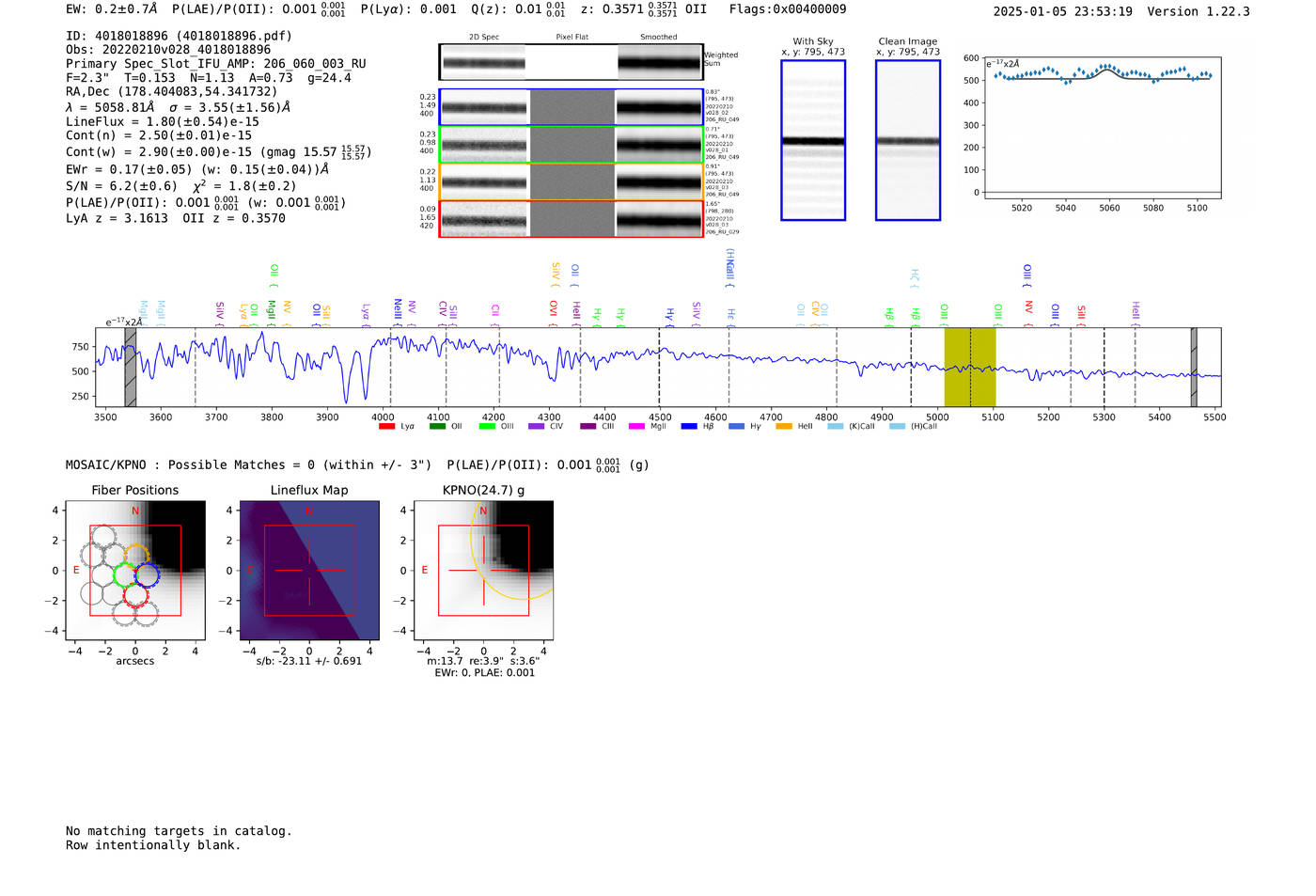Select the 'm:13.7 re:3.9" s:3.6"' caption
Image resolution: width=1316 pixels, height=896 pixels.
483,661
